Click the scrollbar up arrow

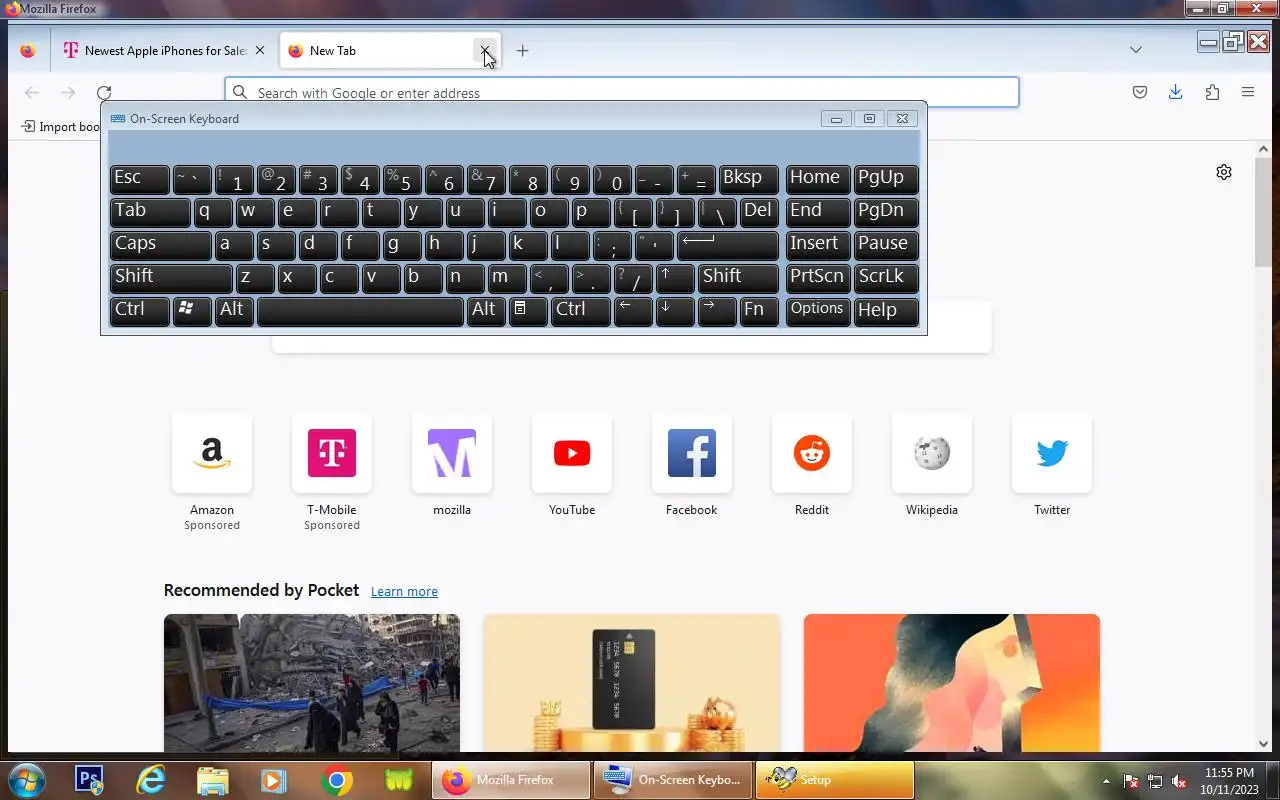click(x=1263, y=149)
